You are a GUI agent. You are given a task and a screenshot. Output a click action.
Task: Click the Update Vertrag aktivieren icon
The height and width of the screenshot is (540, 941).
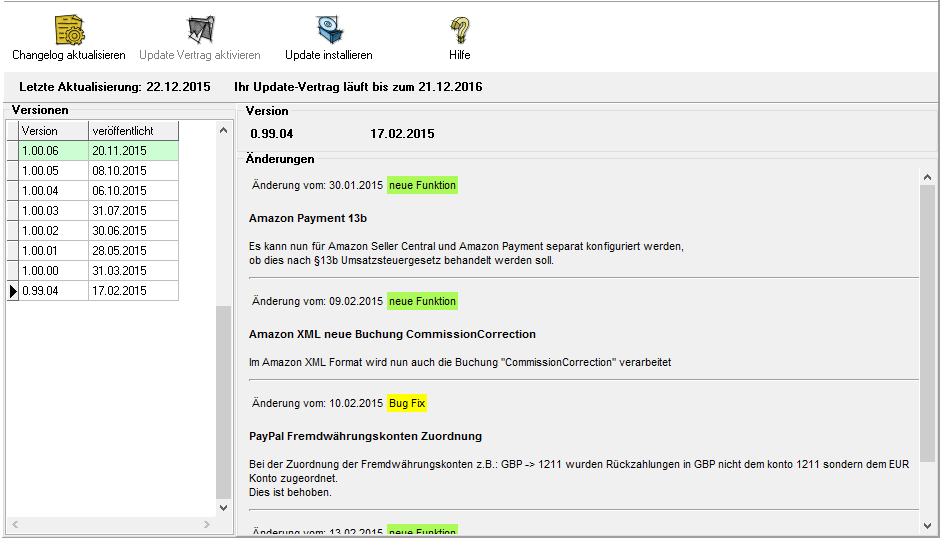click(200, 30)
